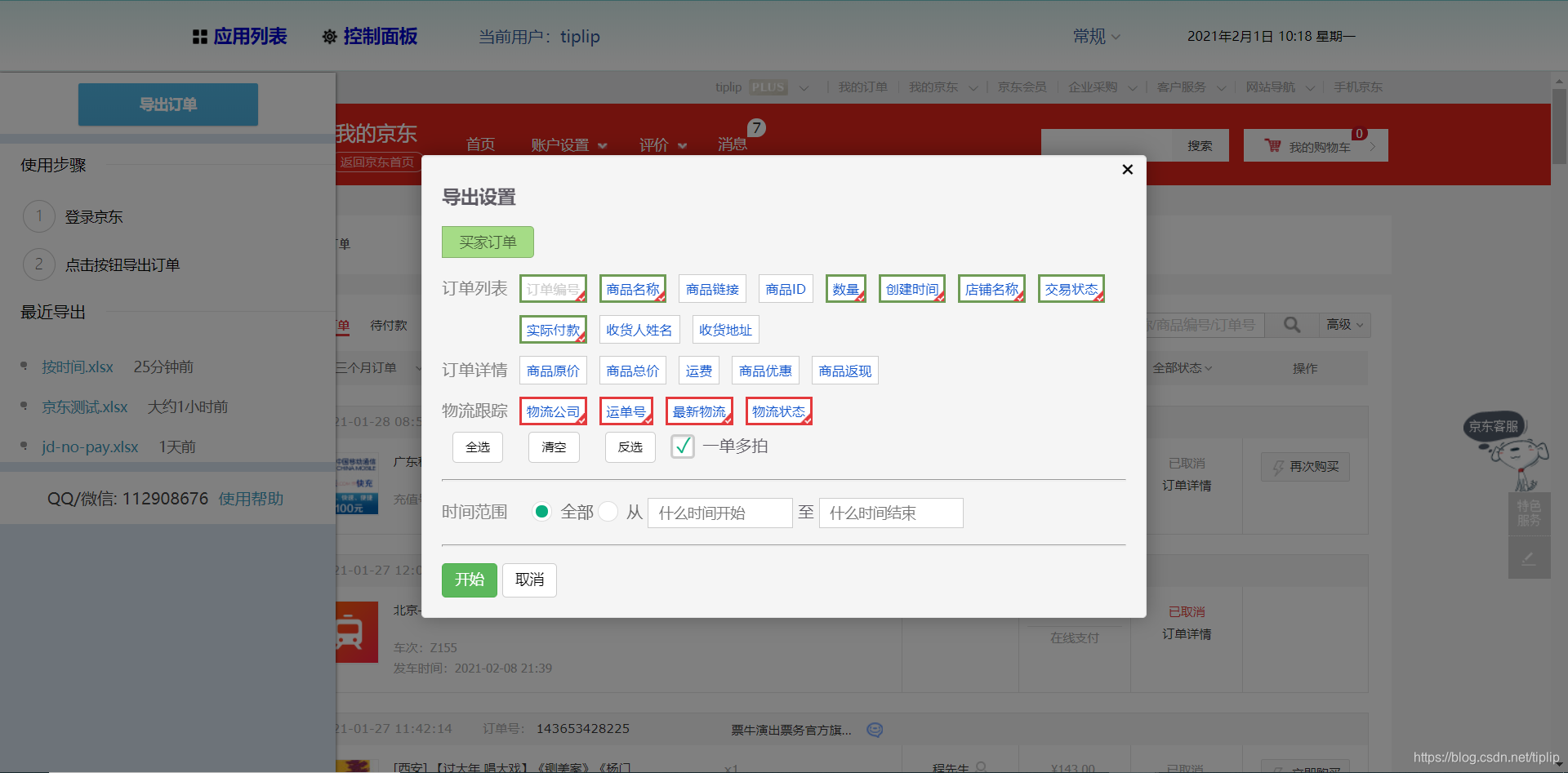Click the 取消 button
Screen dimensions: 1568x773
point(529,580)
